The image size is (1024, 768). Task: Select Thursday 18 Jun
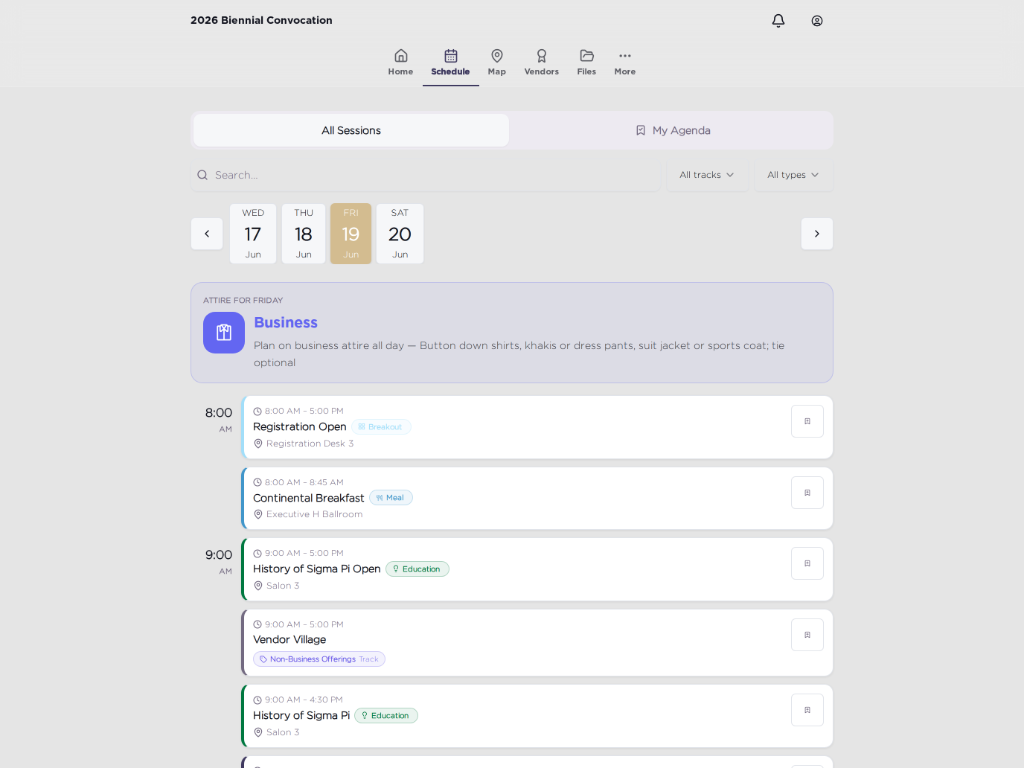303,234
